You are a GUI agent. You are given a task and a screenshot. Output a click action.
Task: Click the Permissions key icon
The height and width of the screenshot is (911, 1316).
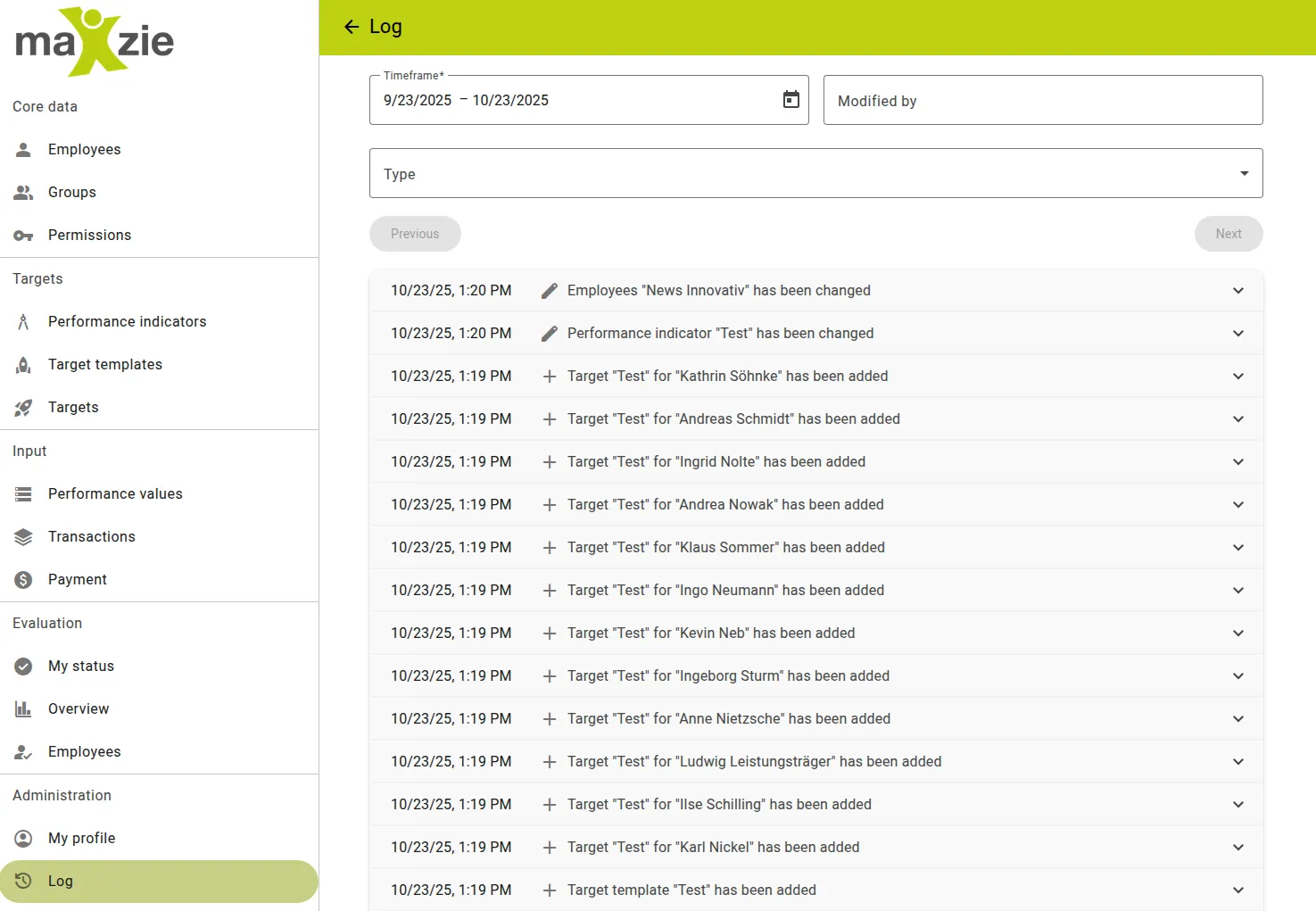23,235
